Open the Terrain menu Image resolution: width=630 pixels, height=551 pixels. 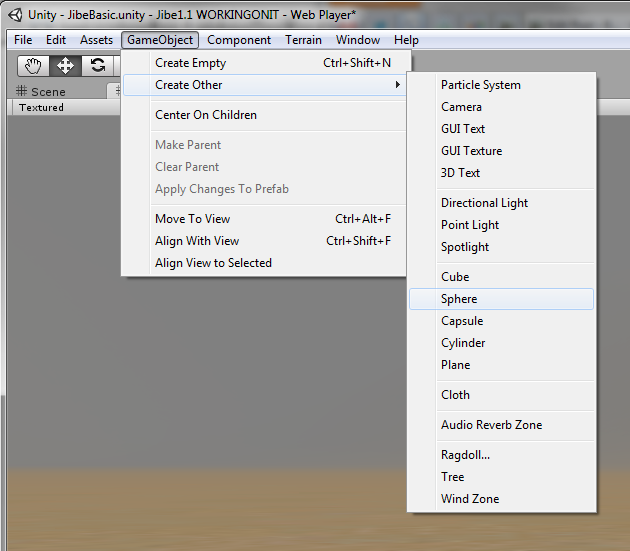[x=303, y=40]
